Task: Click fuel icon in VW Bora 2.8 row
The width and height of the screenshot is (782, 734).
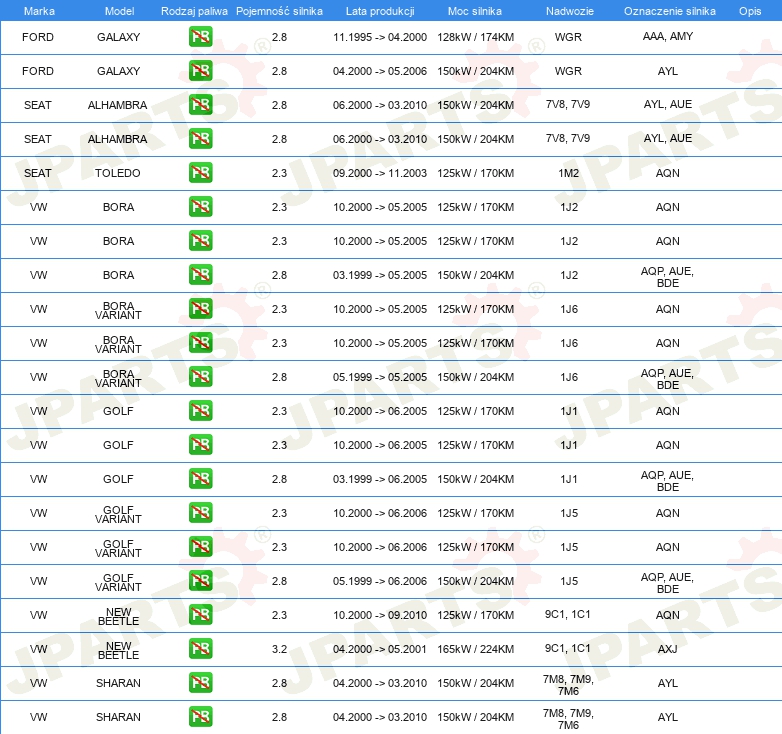Action: coord(200,275)
